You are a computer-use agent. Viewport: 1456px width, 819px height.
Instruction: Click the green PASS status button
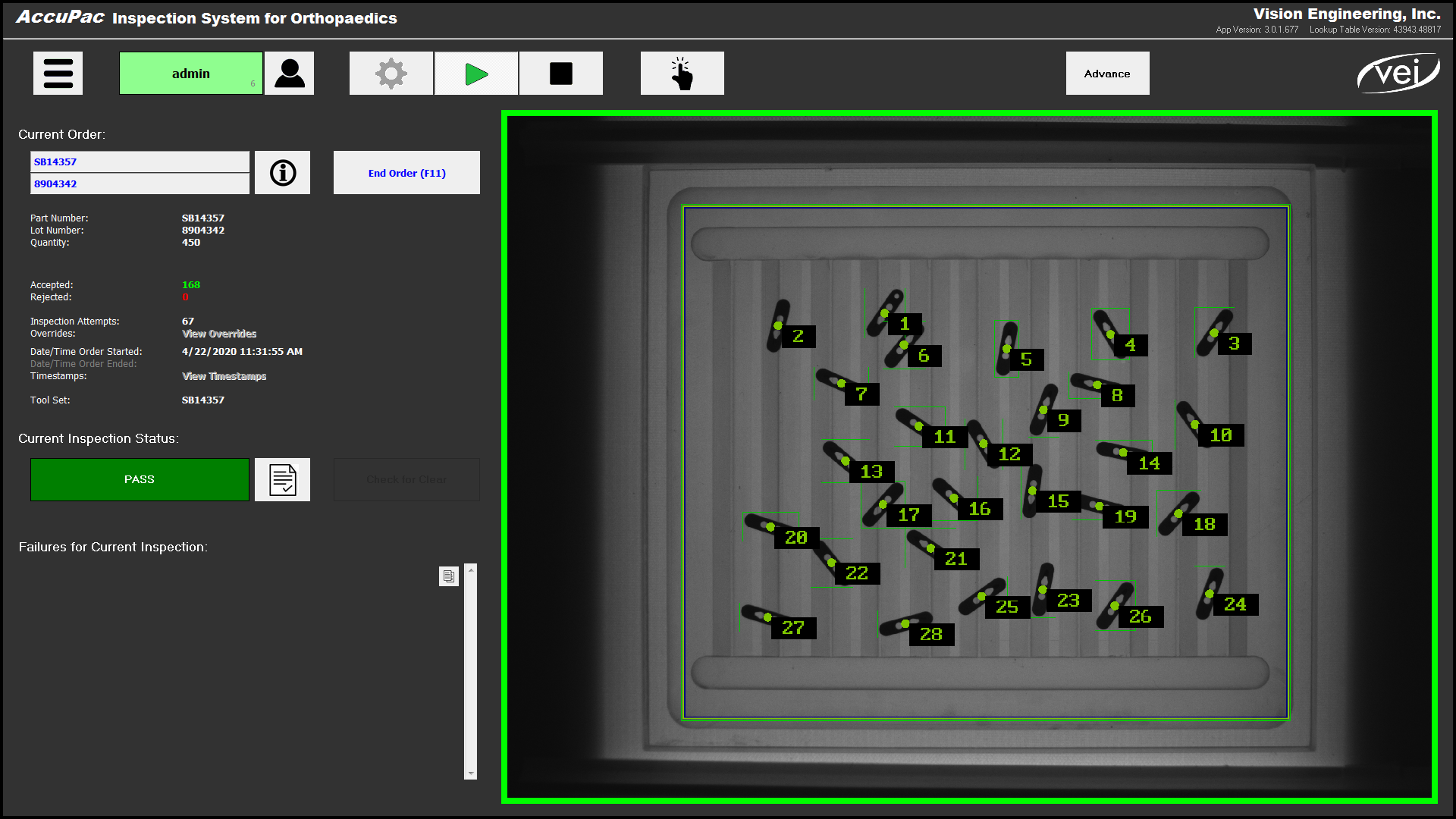point(140,479)
